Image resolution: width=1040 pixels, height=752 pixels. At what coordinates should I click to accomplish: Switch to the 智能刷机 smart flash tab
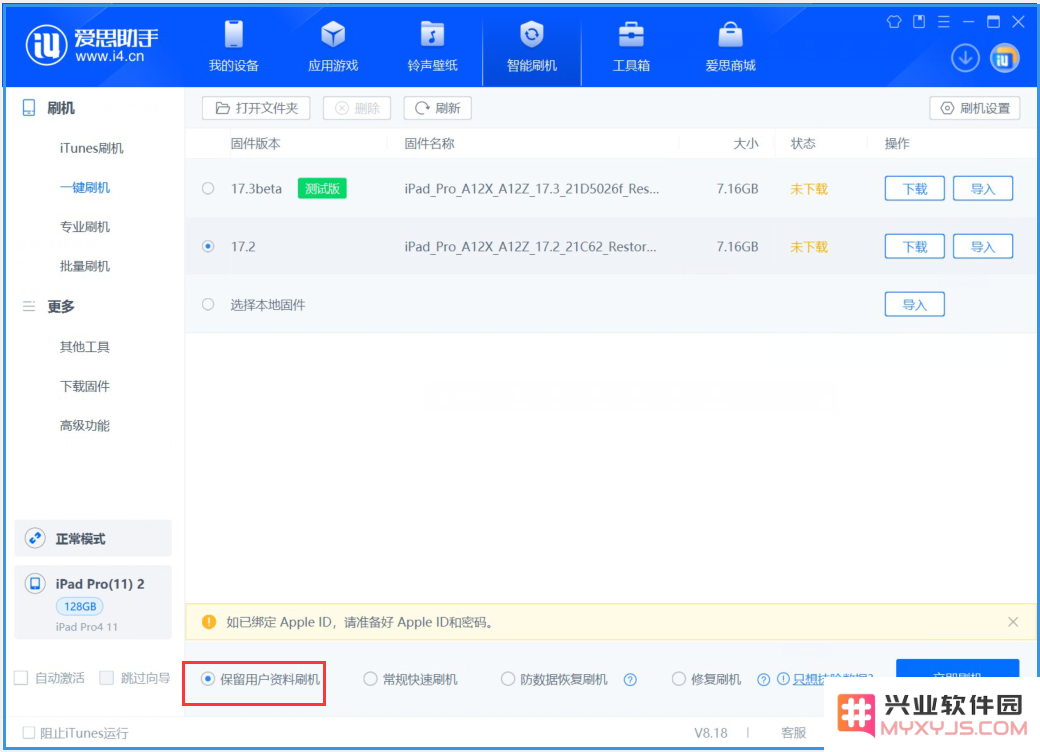click(532, 46)
